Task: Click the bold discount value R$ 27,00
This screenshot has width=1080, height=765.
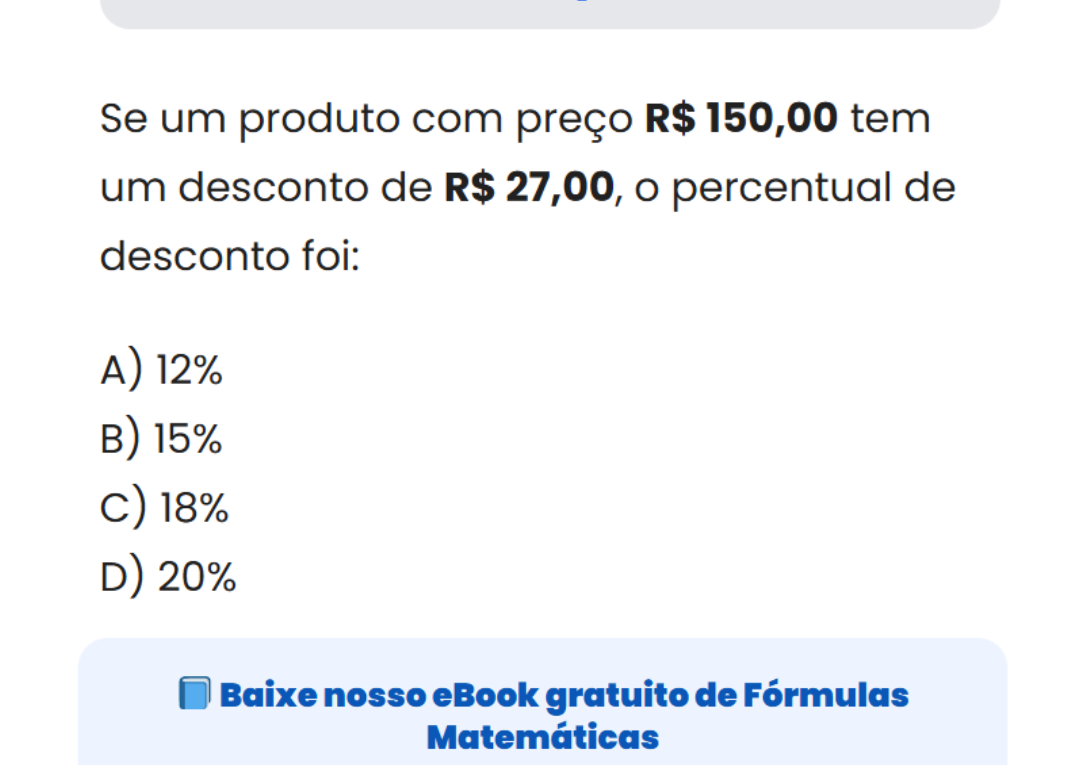Action: coord(528,188)
